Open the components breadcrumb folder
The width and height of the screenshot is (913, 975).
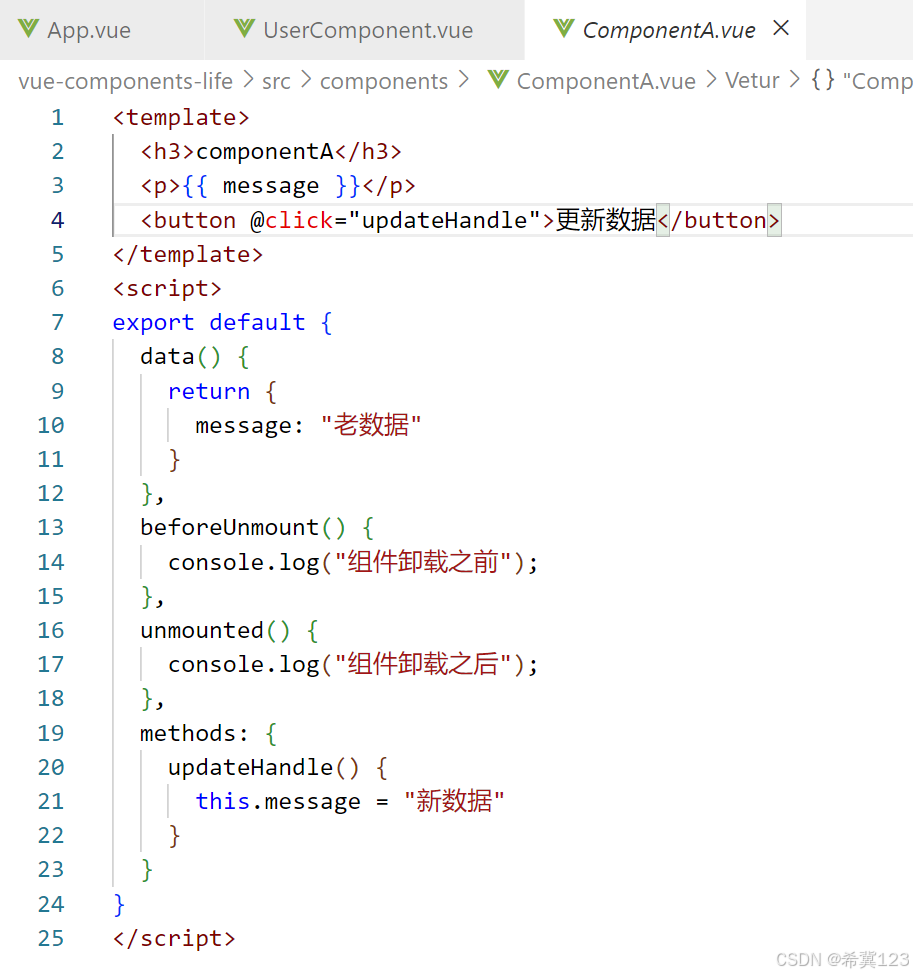click(384, 81)
